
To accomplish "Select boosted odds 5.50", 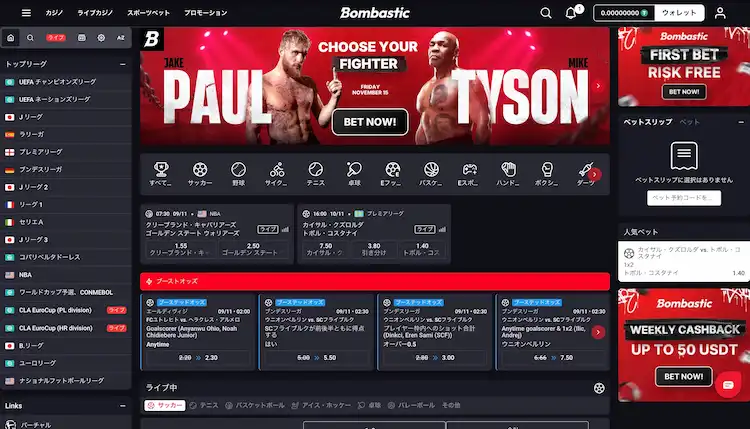I will 317,358.
